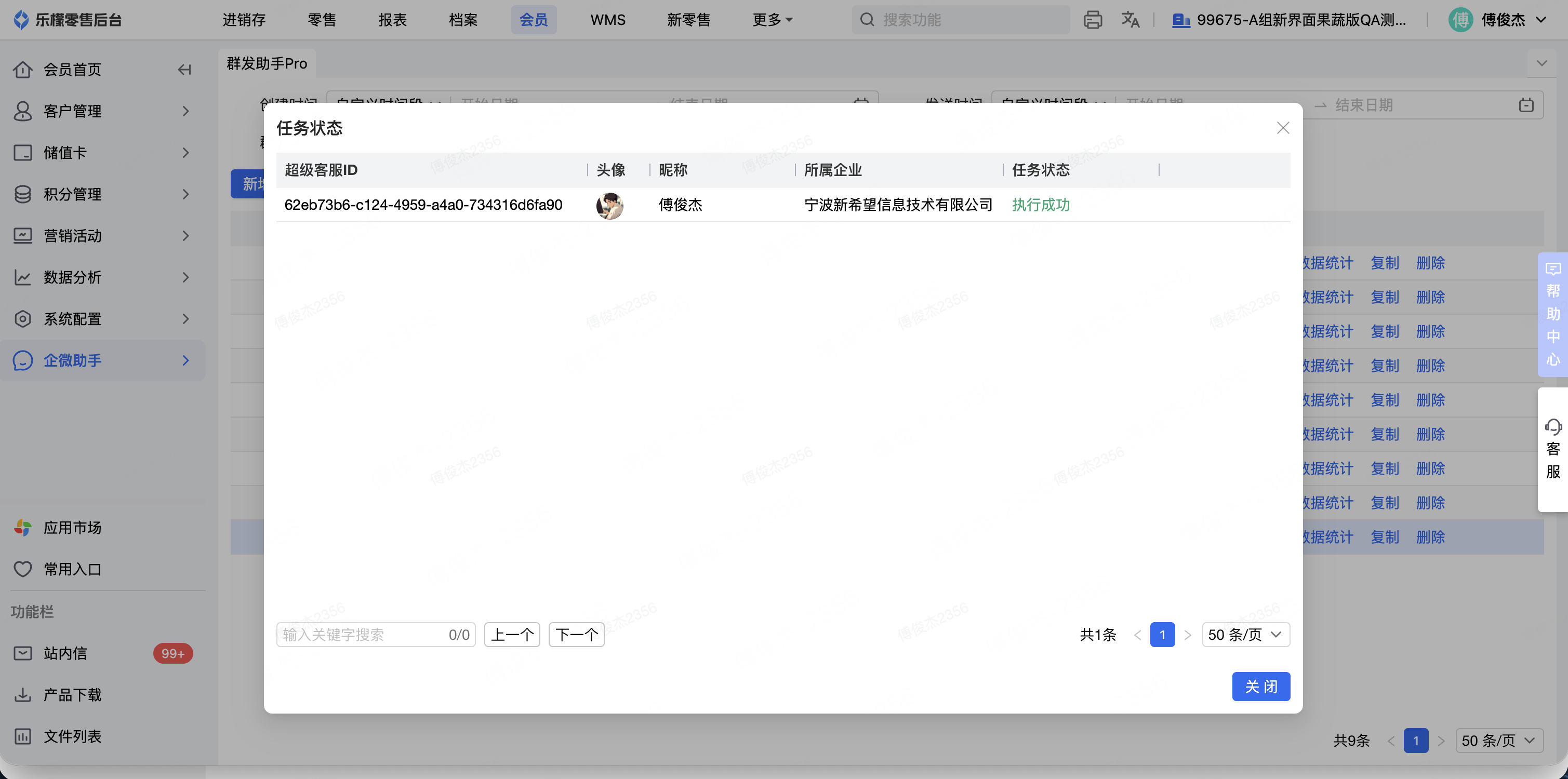This screenshot has width=1568, height=779.
Task: Click the 应用市场 colorful icon
Action: point(22,528)
